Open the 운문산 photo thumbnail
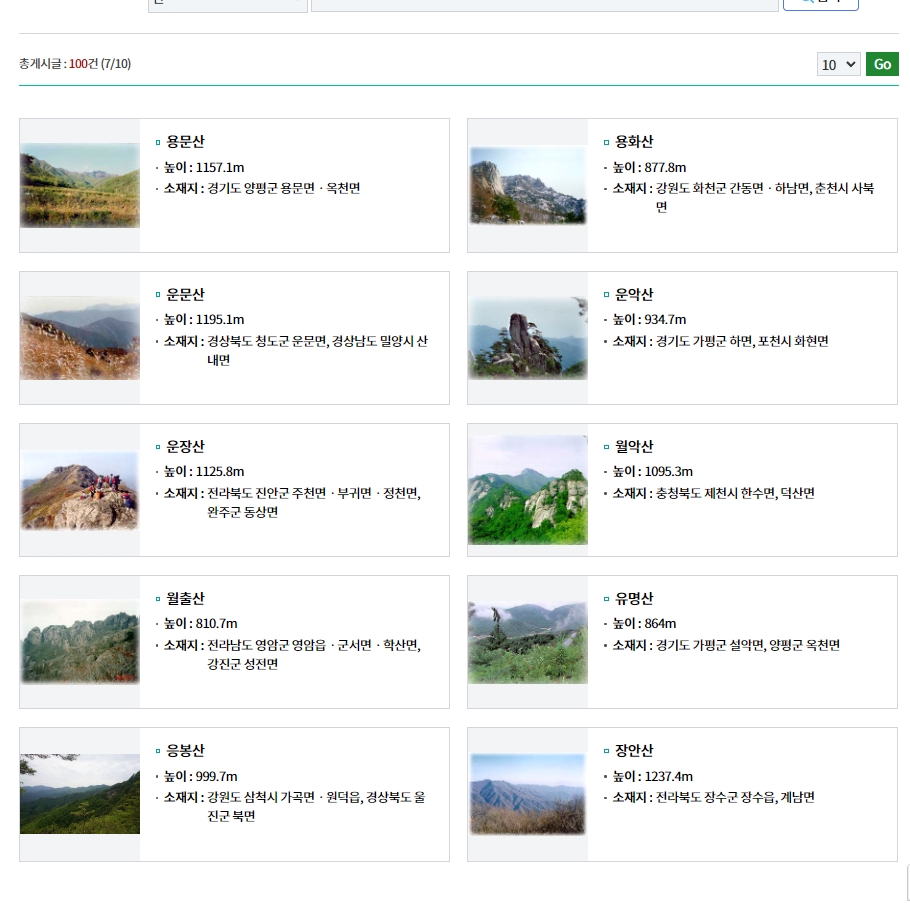910x919 pixels. click(80, 338)
